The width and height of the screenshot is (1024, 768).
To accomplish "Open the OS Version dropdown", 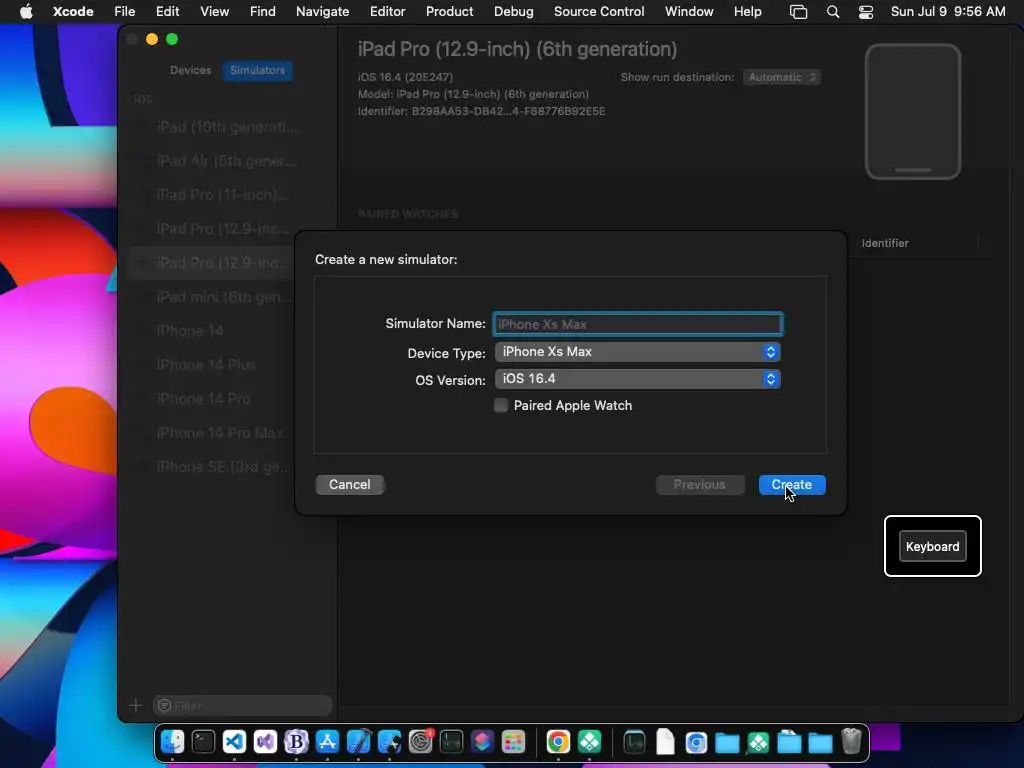I will pyautogui.click(x=637, y=379).
